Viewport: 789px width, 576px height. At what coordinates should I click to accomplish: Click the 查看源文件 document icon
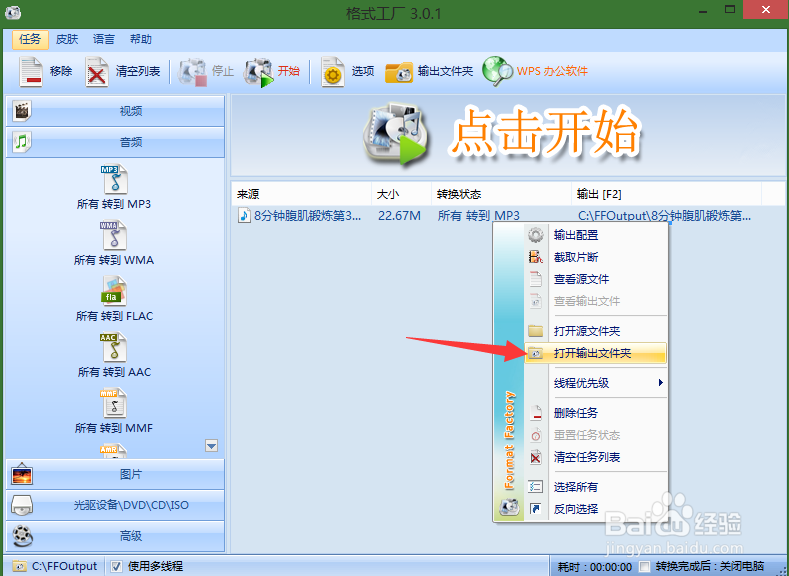point(535,279)
